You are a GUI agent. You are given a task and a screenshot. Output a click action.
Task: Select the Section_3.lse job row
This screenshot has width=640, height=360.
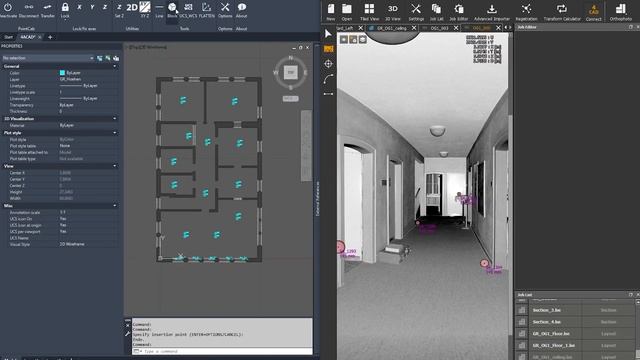click(x=576, y=310)
